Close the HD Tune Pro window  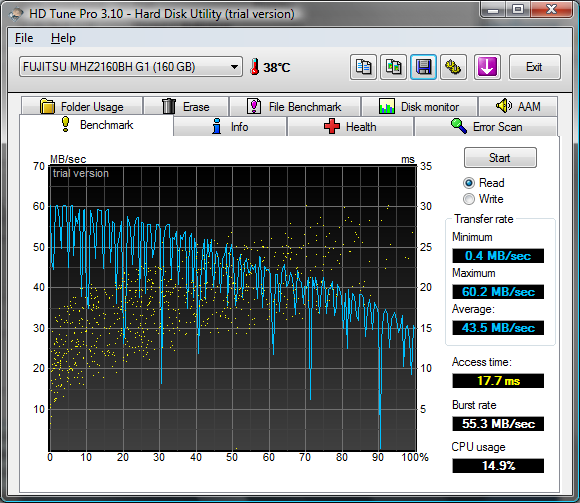coord(552,9)
